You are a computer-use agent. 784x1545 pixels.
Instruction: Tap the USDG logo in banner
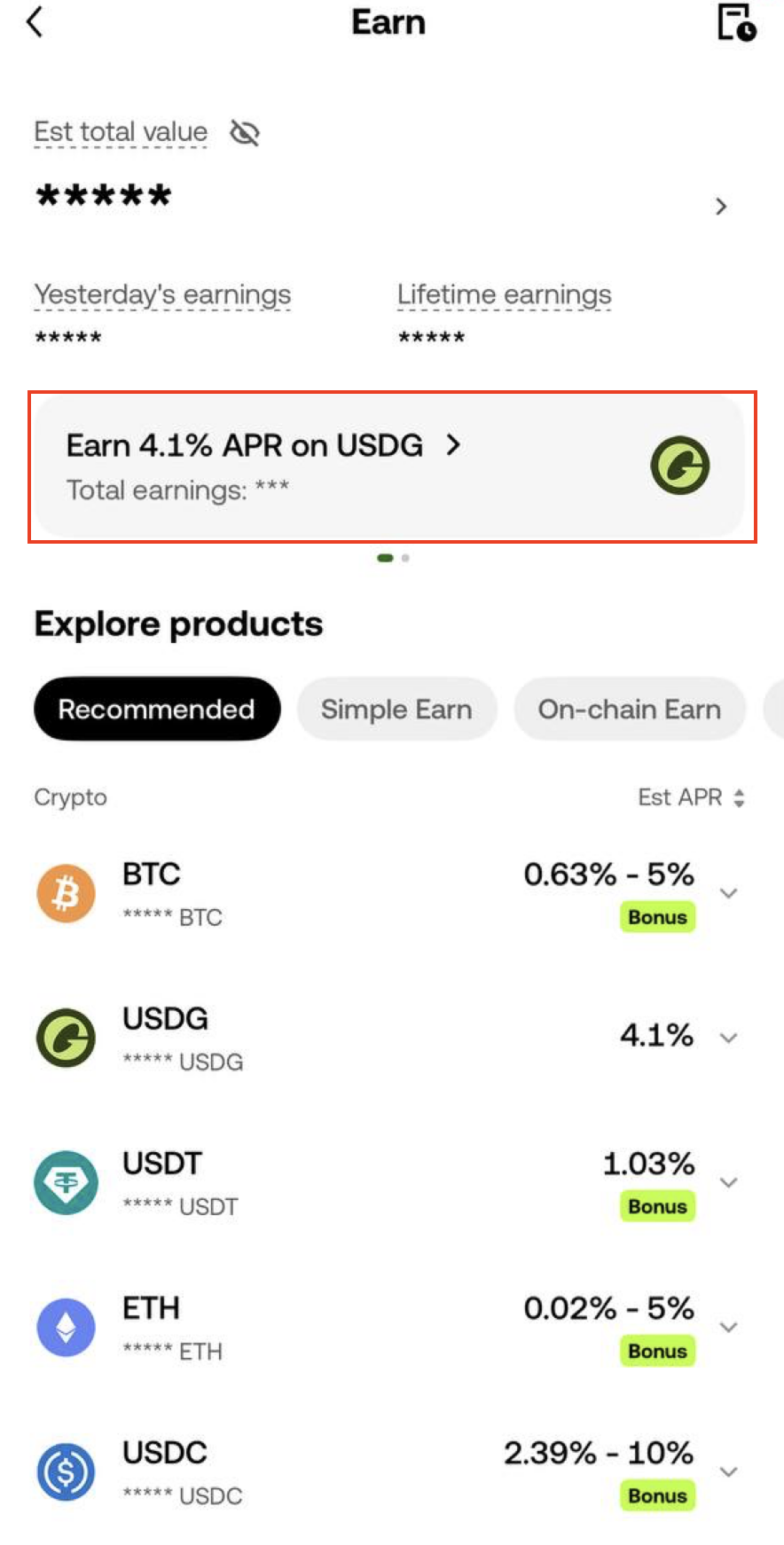click(x=680, y=466)
